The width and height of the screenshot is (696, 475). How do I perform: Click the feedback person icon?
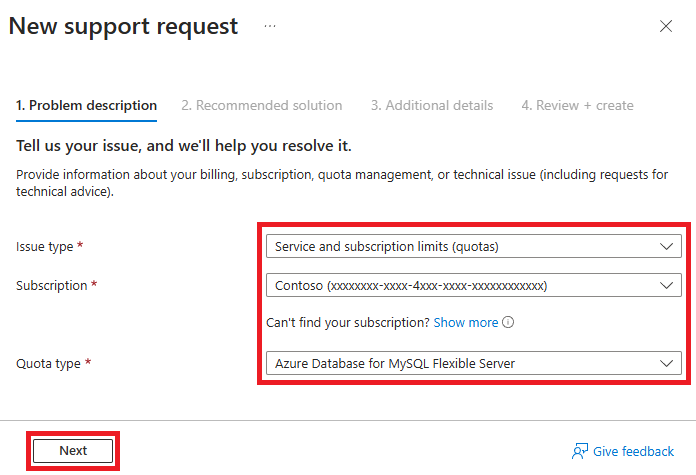point(579,451)
